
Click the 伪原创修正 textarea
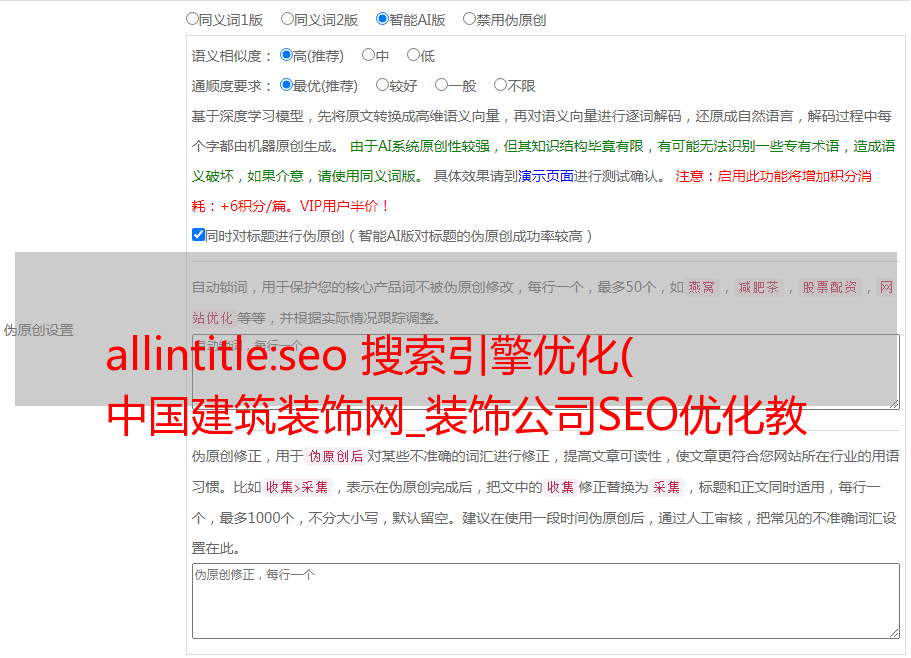tap(546, 601)
